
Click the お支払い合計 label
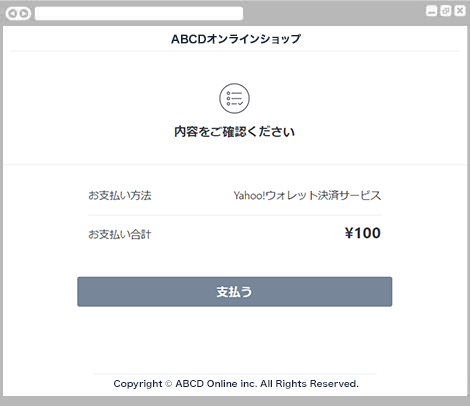click(120, 234)
